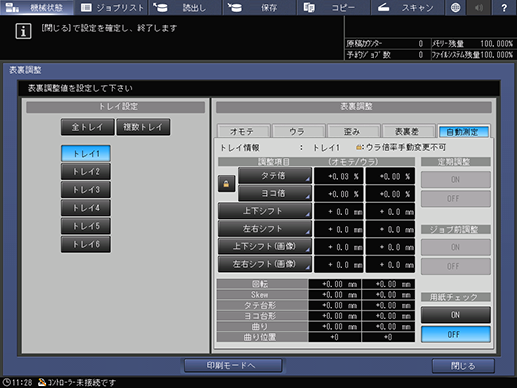The image size is (517, 388).
Task: Select the 全トレイ button
Action: tap(87, 127)
